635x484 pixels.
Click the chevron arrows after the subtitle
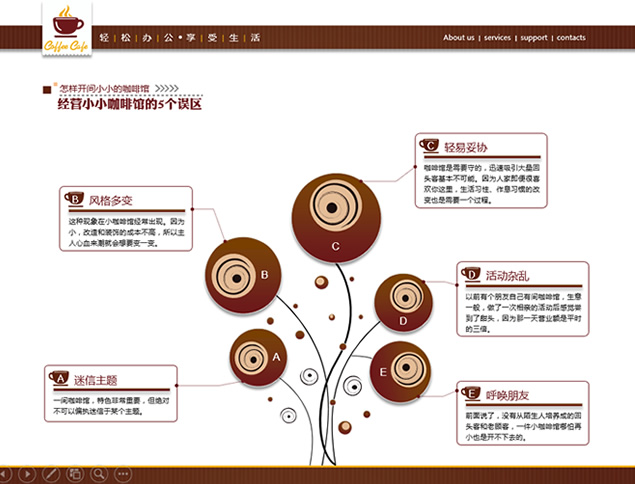pos(166,88)
